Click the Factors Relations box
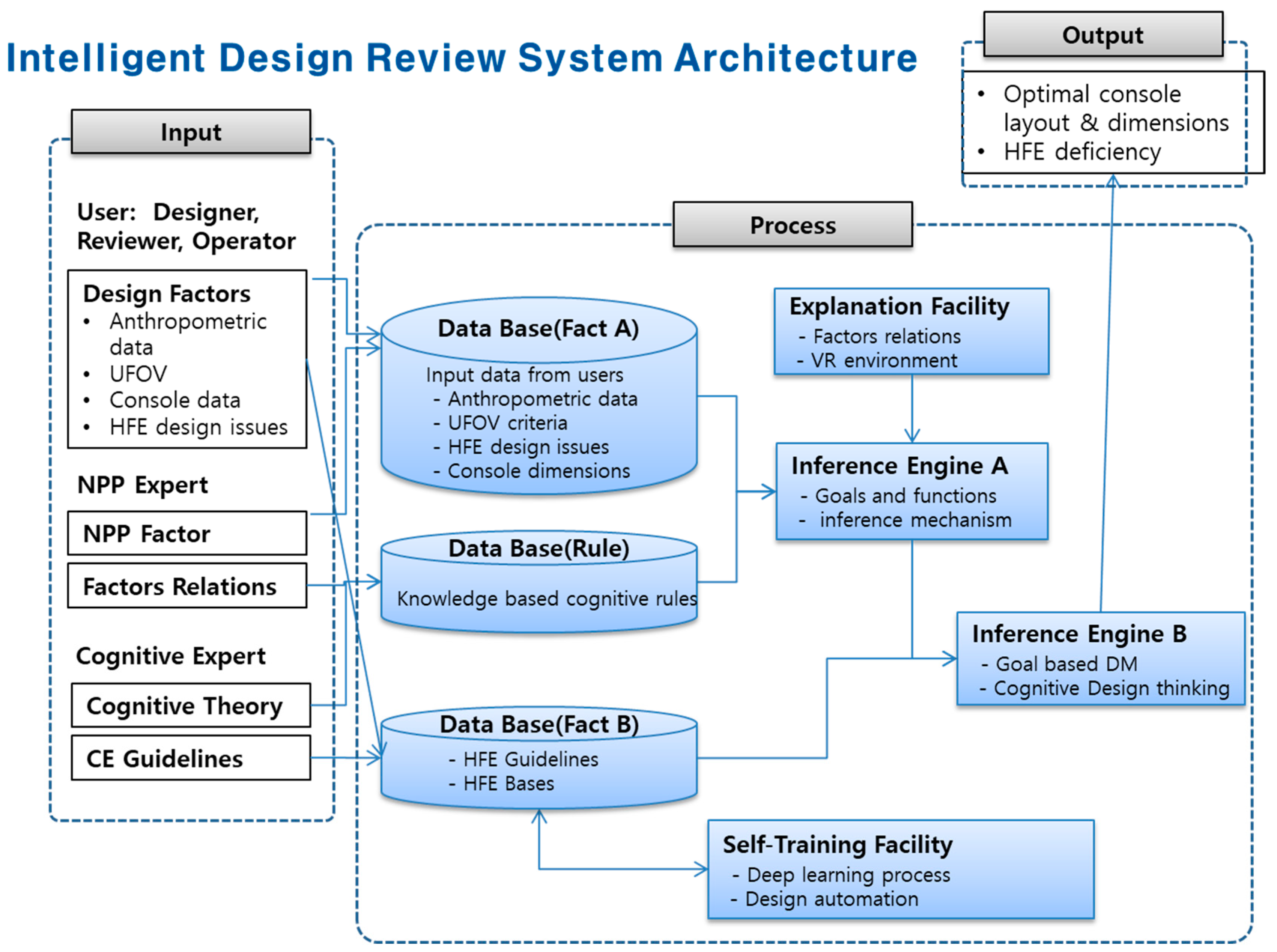Viewport: 1277px width, 952px height. click(187, 586)
